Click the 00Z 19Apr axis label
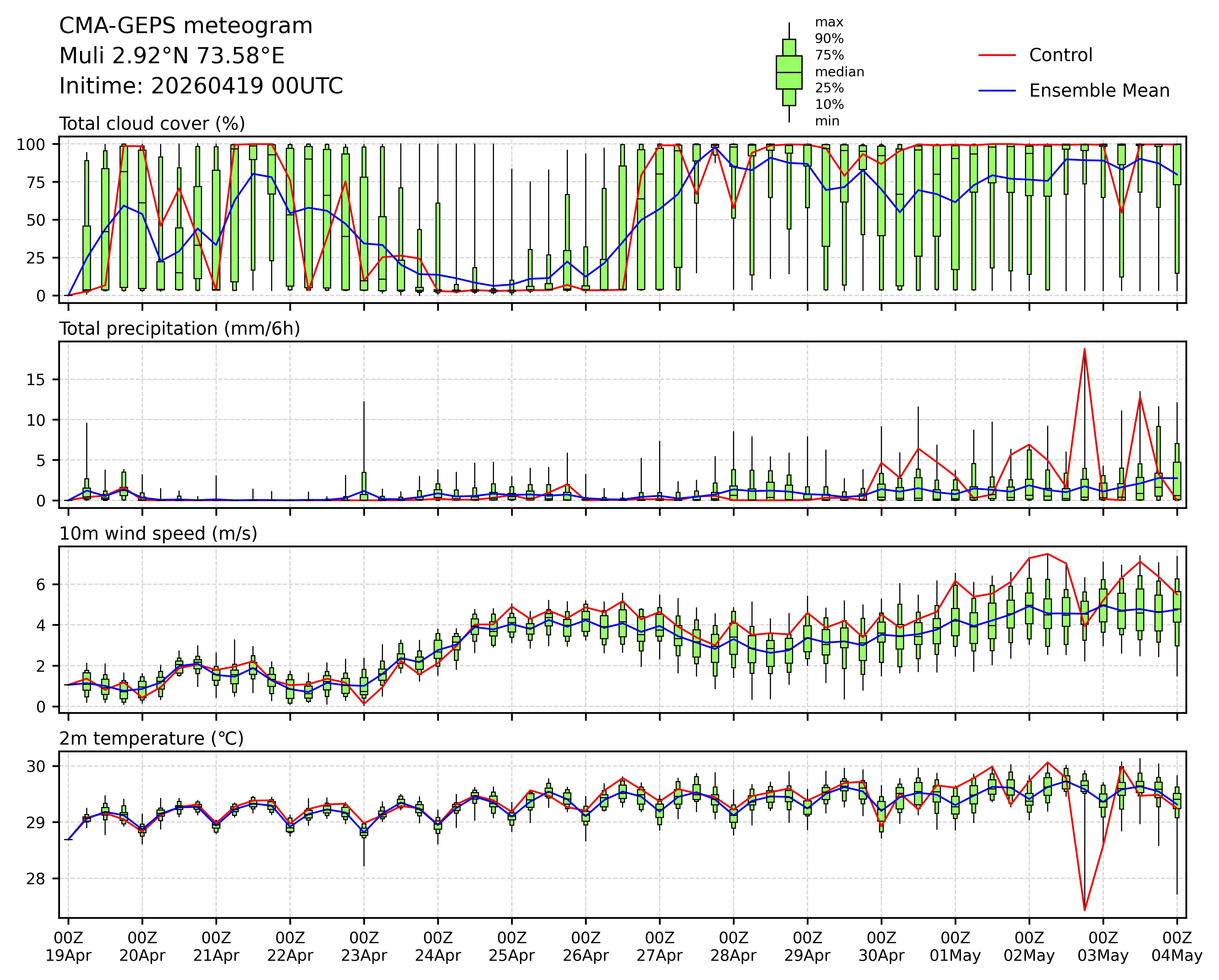Screen dimensions: 1219x980 (x=68, y=947)
